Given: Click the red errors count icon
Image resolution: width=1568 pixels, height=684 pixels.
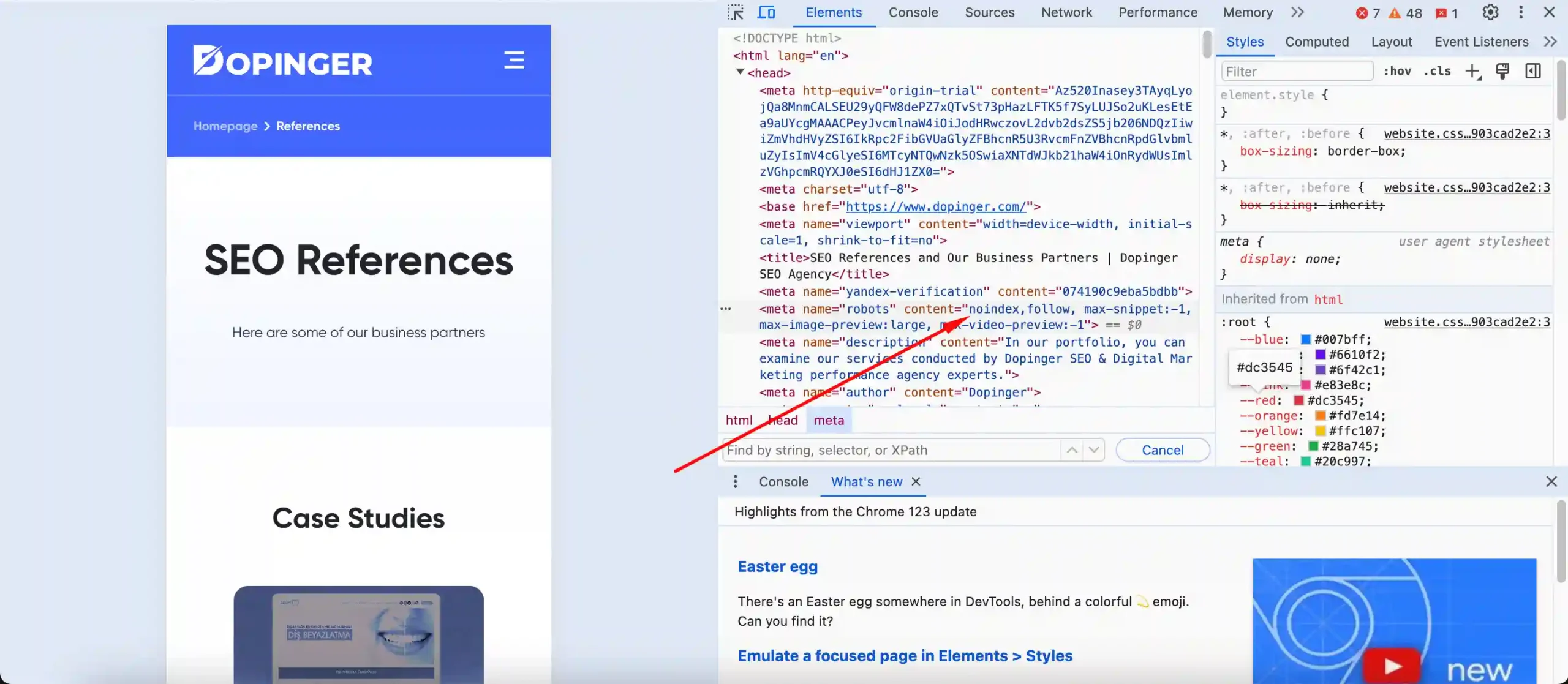Looking at the screenshot, I should pos(1361,13).
